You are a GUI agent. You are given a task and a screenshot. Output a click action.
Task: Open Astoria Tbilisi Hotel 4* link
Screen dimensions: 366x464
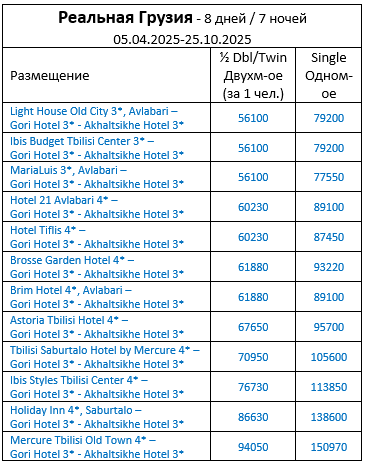64,320
